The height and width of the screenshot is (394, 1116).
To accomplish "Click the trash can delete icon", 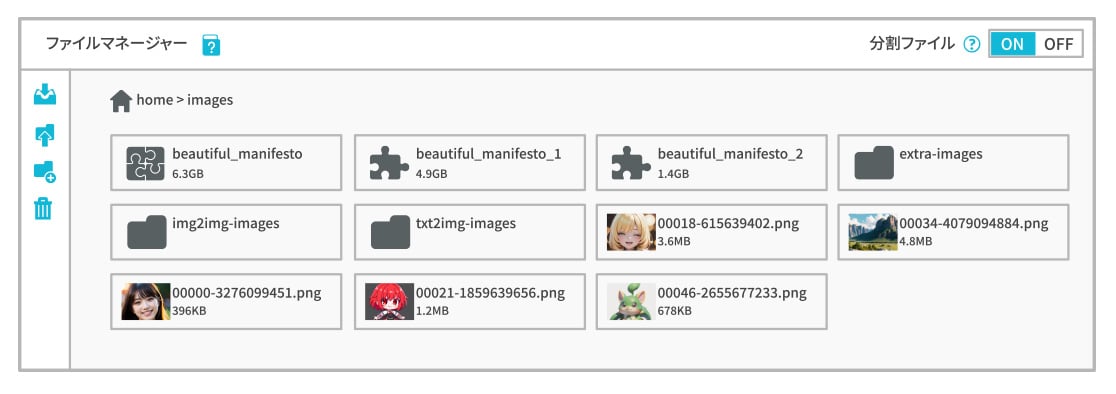I will 43,208.
